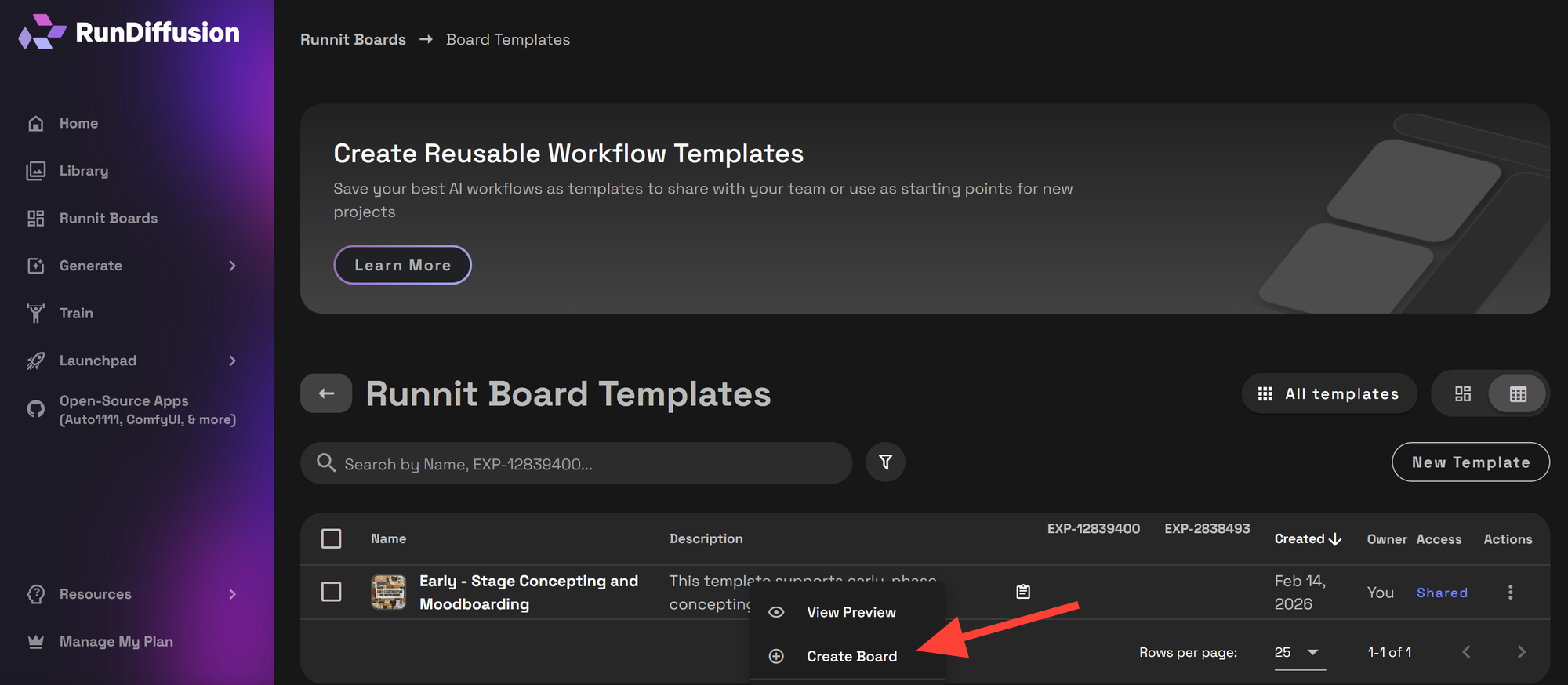Expand the Launchpad sidebar submenu
Viewport: 1568px width, 685px height.
[x=232, y=361]
